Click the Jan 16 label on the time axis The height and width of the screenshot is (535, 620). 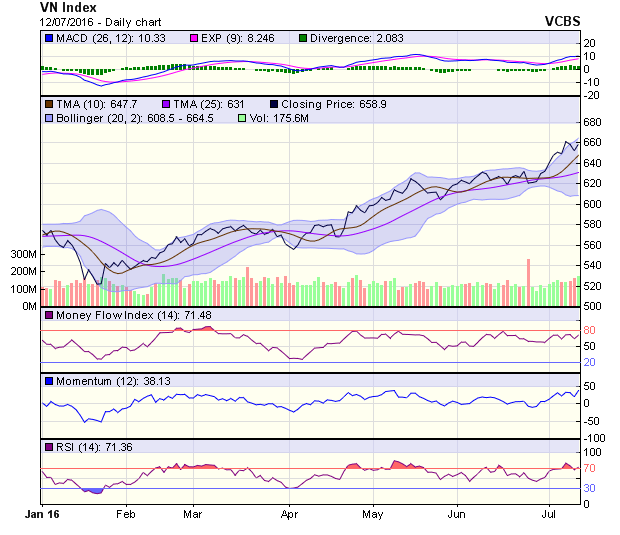click(41, 516)
